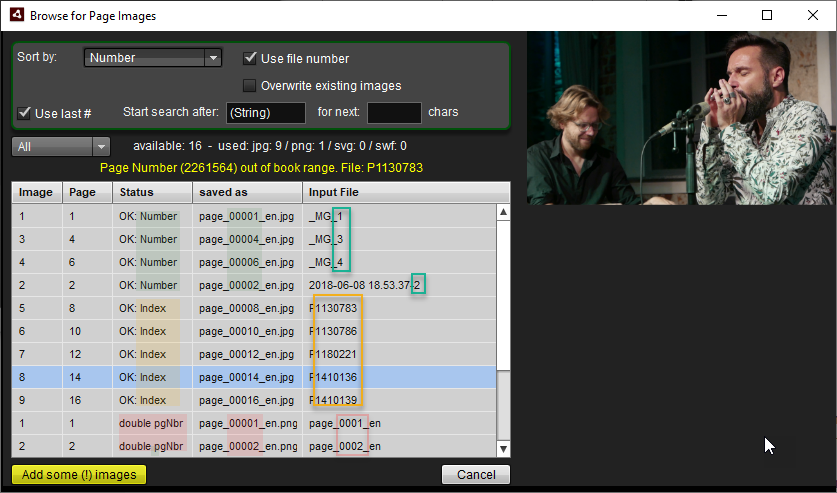Toggle the Use last # checkbox
The width and height of the screenshot is (837, 493).
click(x=24, y=113)
